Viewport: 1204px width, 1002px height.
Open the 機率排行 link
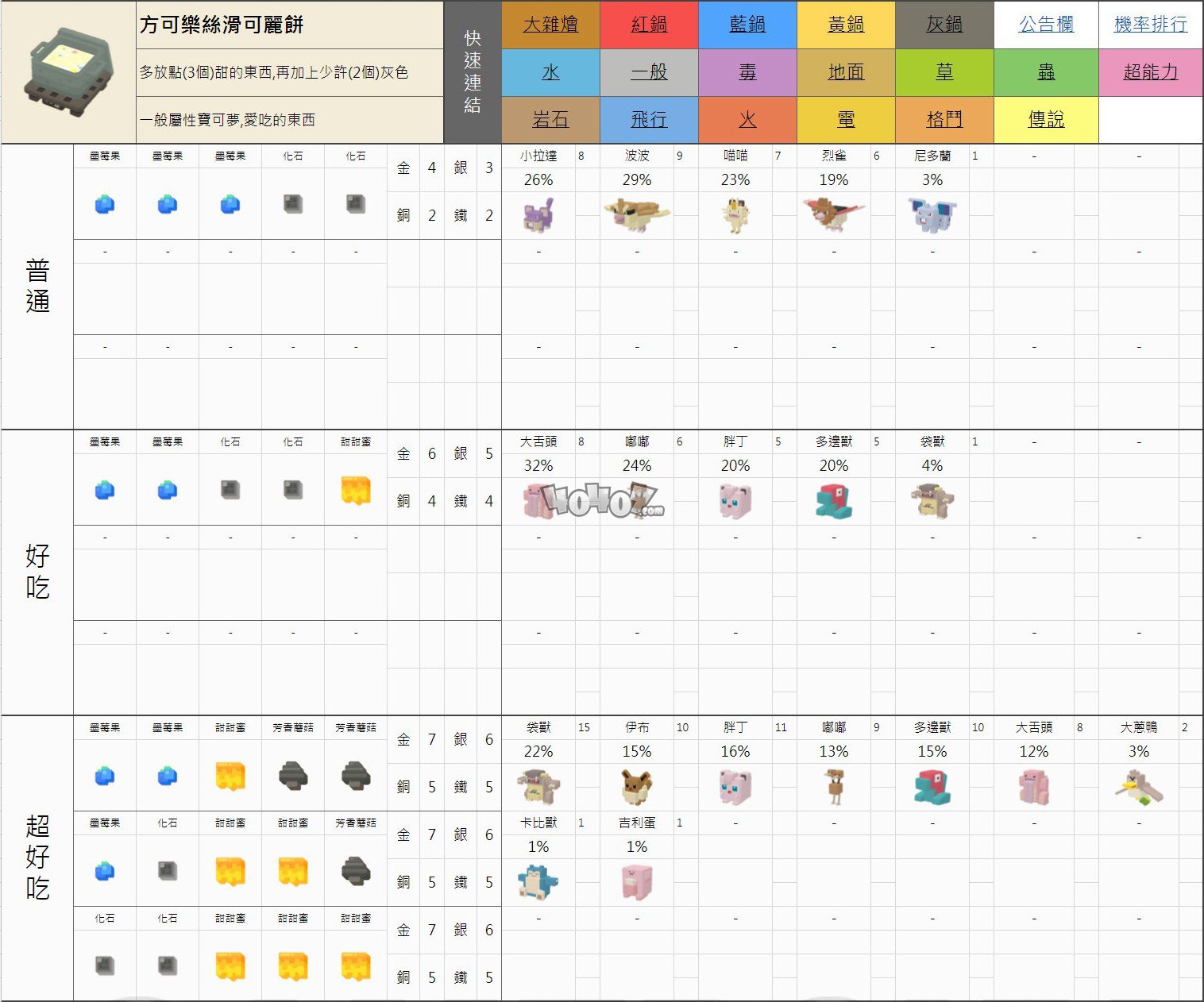(1151, 25)
